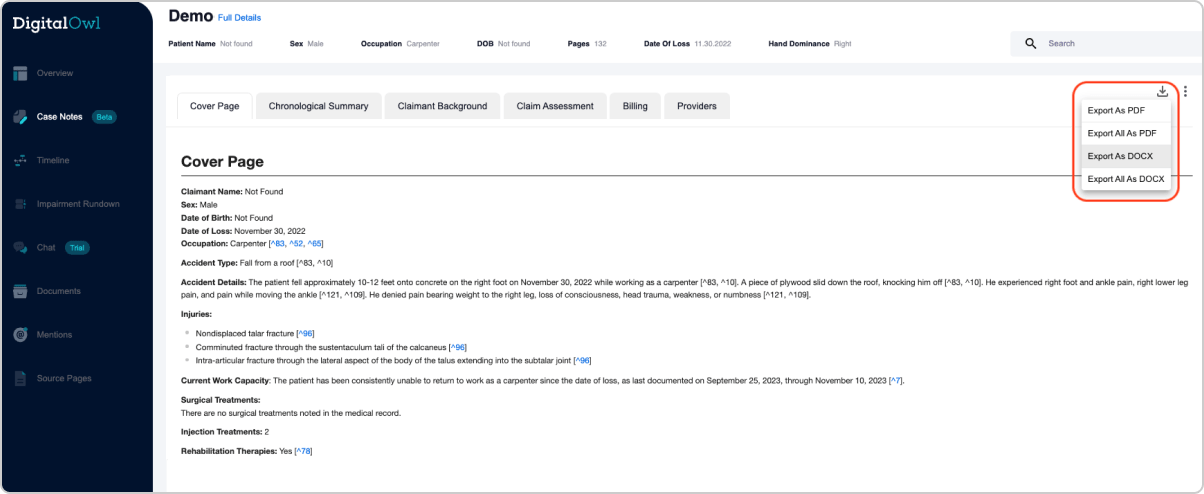Click the Overview sidebar icon
1204x494 pixels.
click(20, 73)
